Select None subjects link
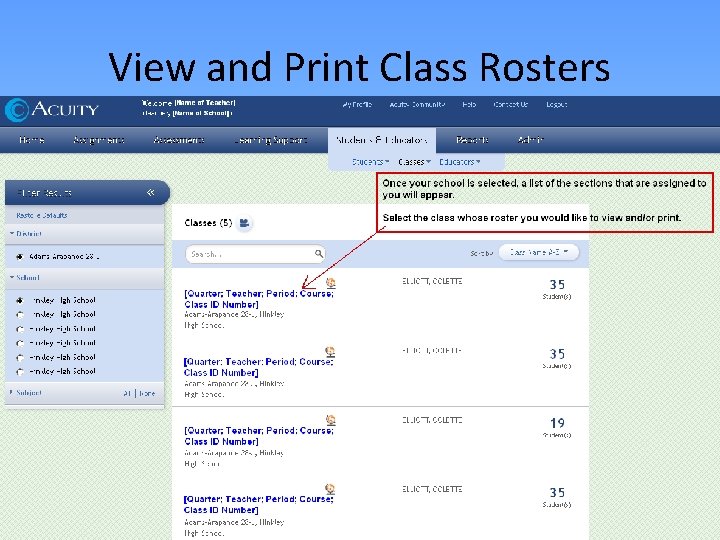 pos(147,394)
